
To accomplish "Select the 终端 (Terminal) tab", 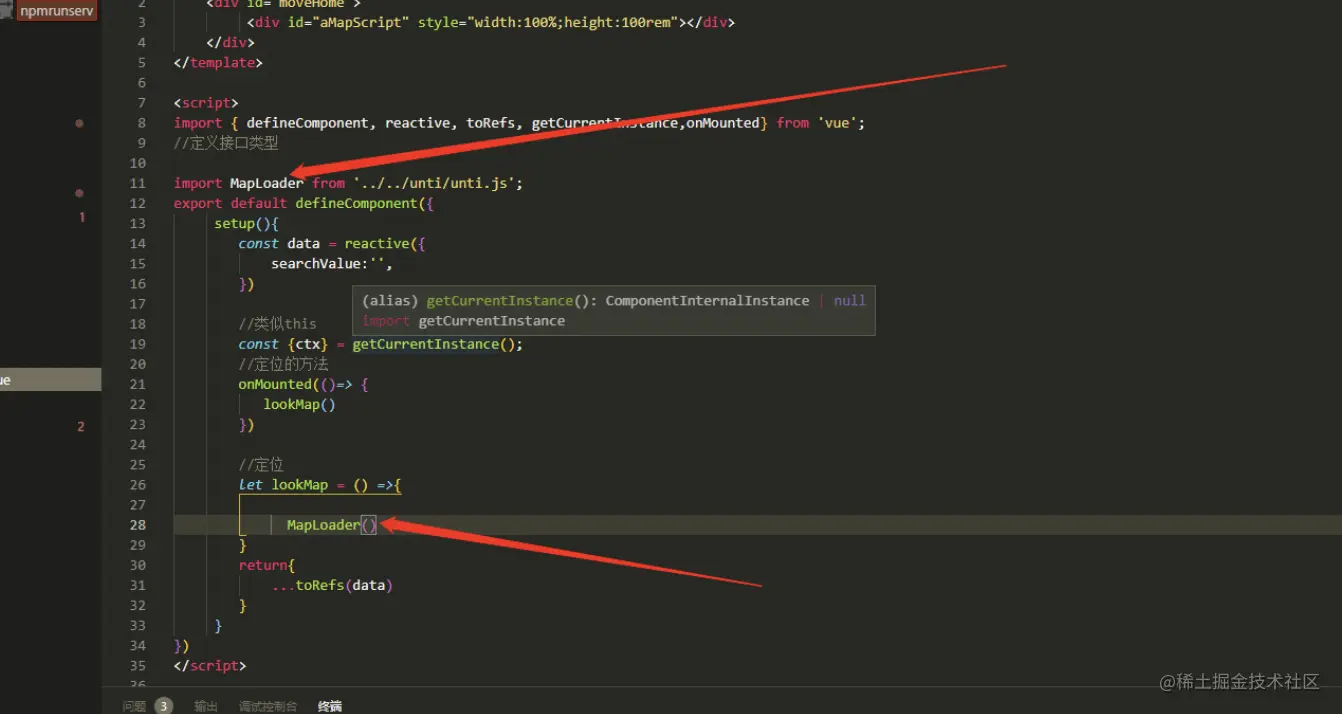I will tap(330, 706).
